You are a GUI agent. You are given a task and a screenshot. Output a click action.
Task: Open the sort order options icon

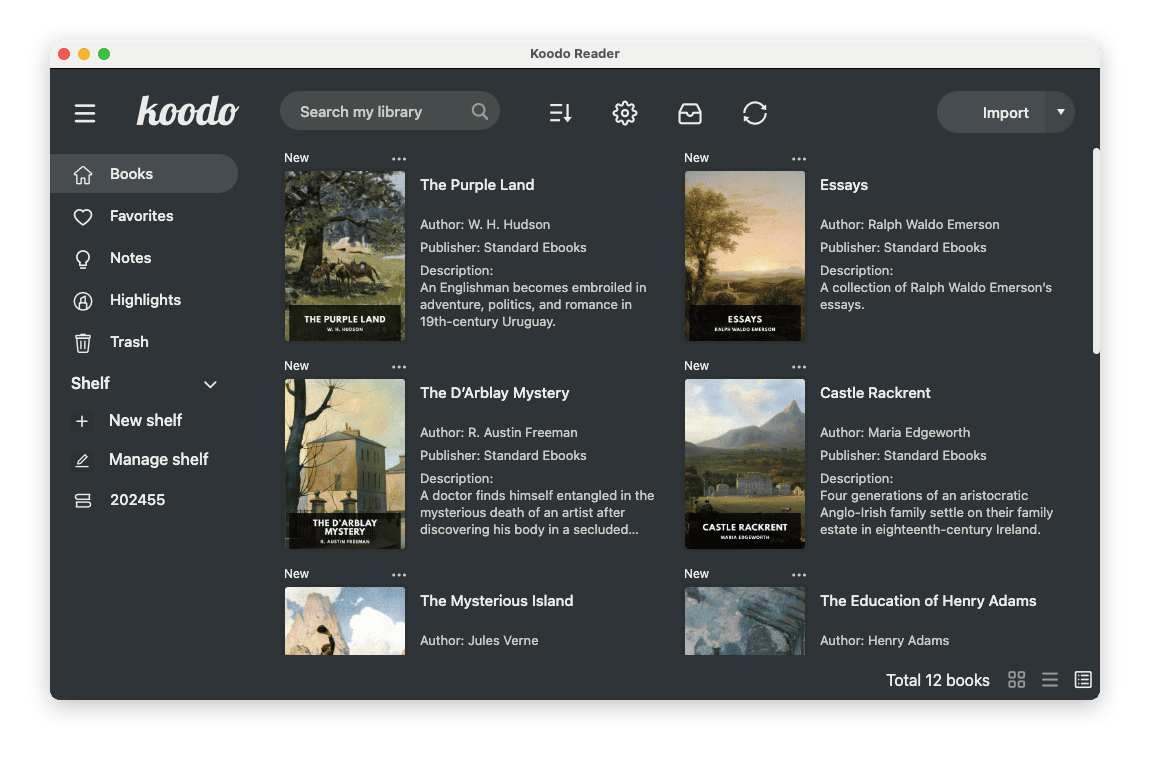(560, 113)
